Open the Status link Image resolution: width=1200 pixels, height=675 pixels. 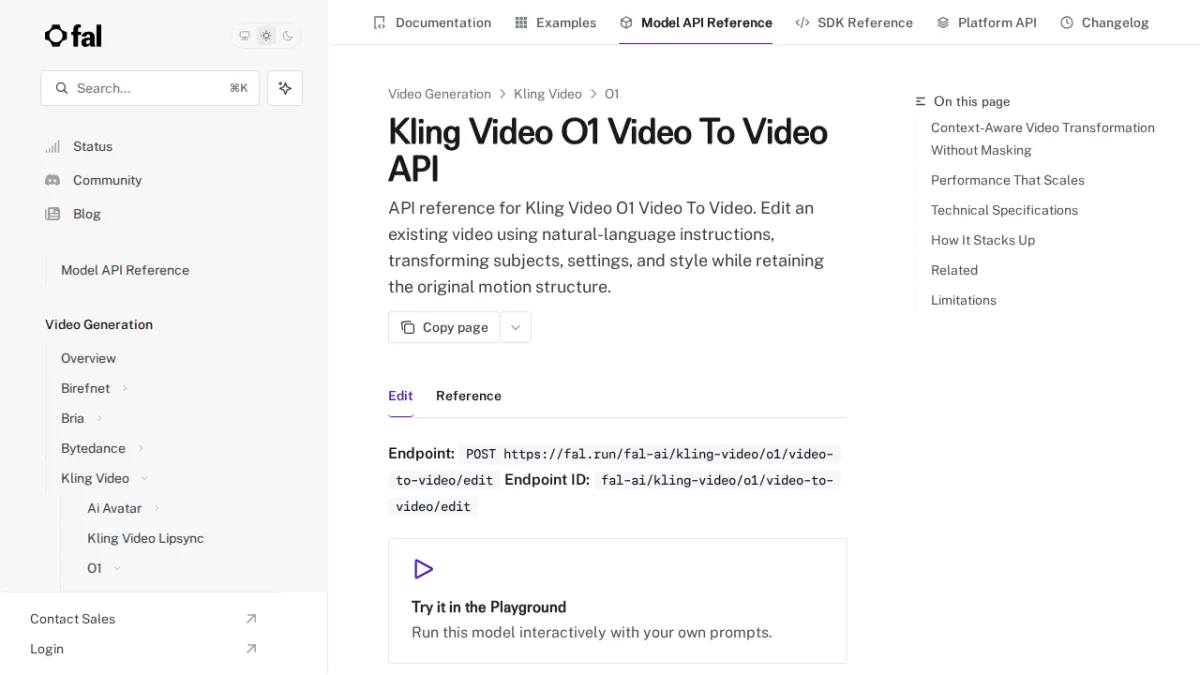(93, 147)
